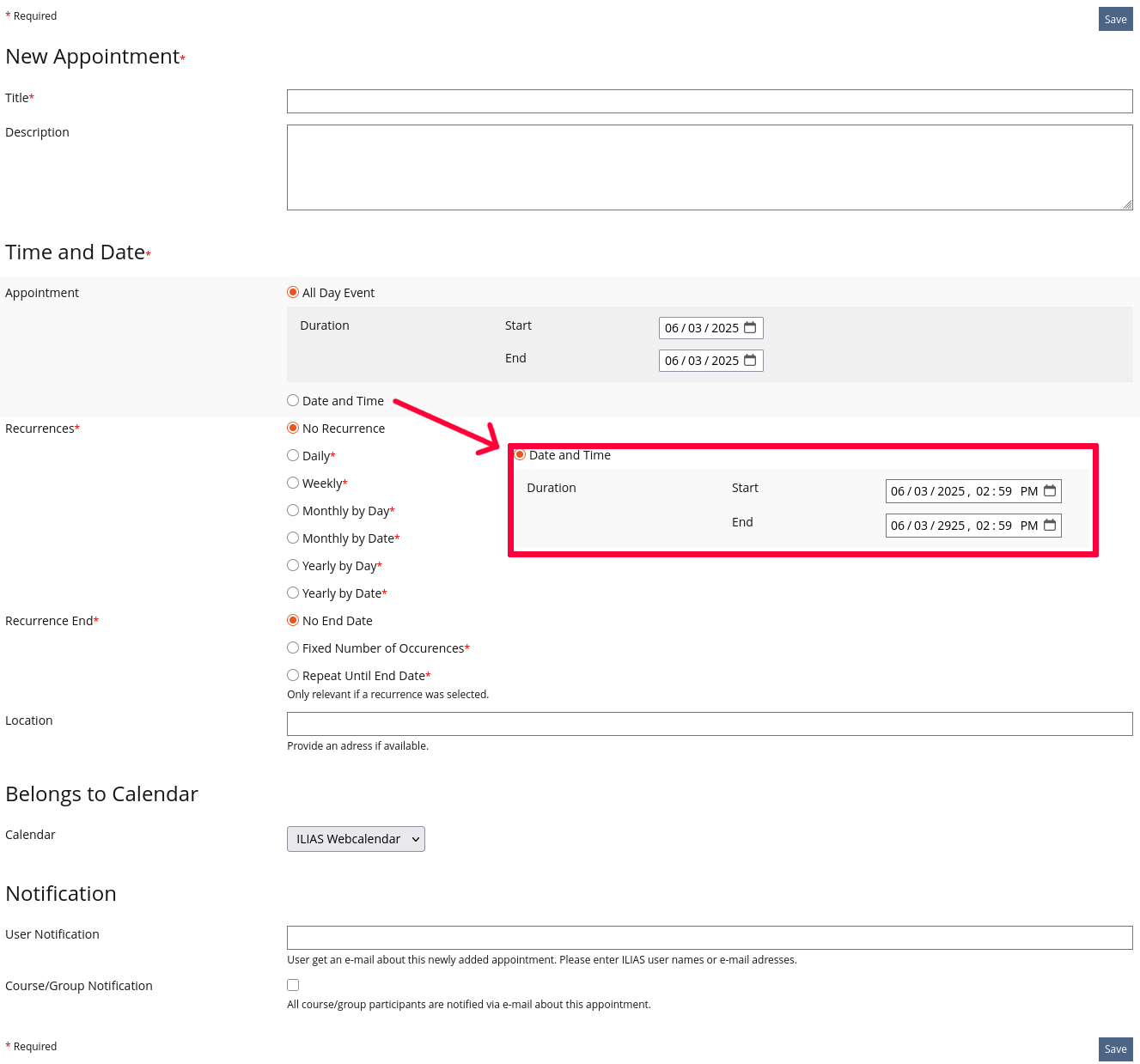Open calendar picker for All Day Start date

[x=750, y=328]
